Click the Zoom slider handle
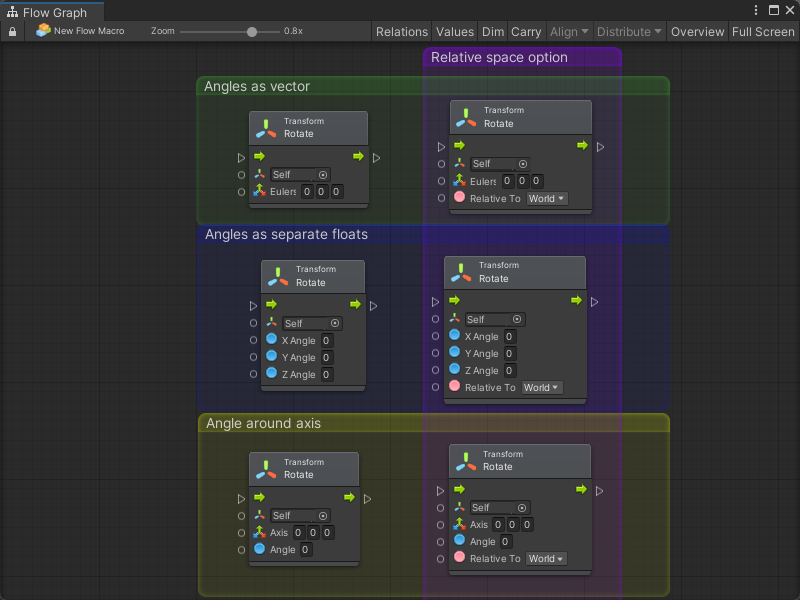 [251, 32]
